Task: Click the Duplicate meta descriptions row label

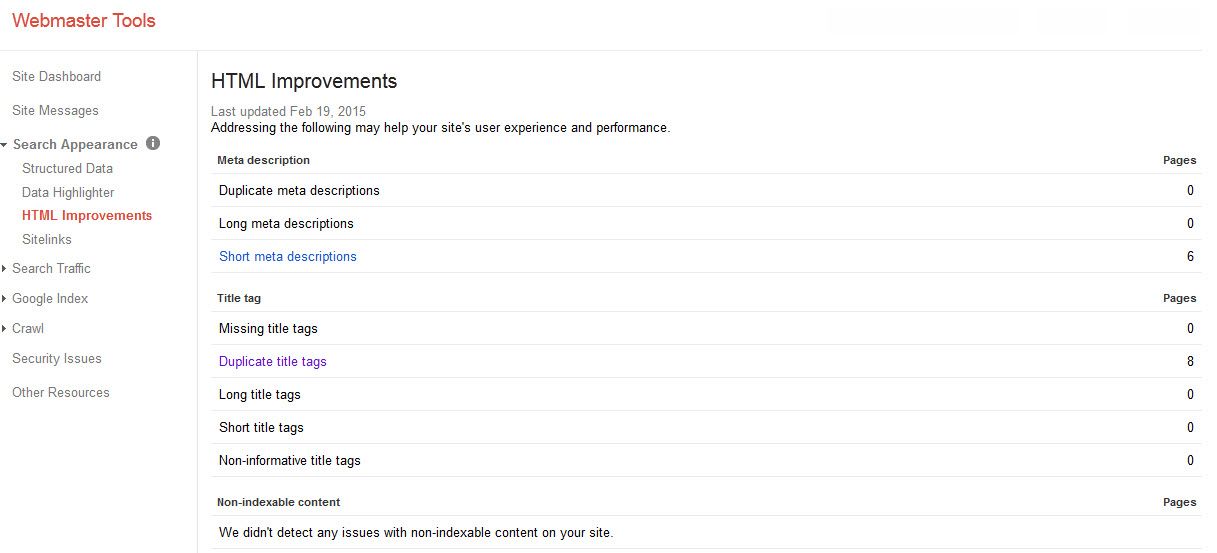Action: pyautogui.click(x=299, y=191)
